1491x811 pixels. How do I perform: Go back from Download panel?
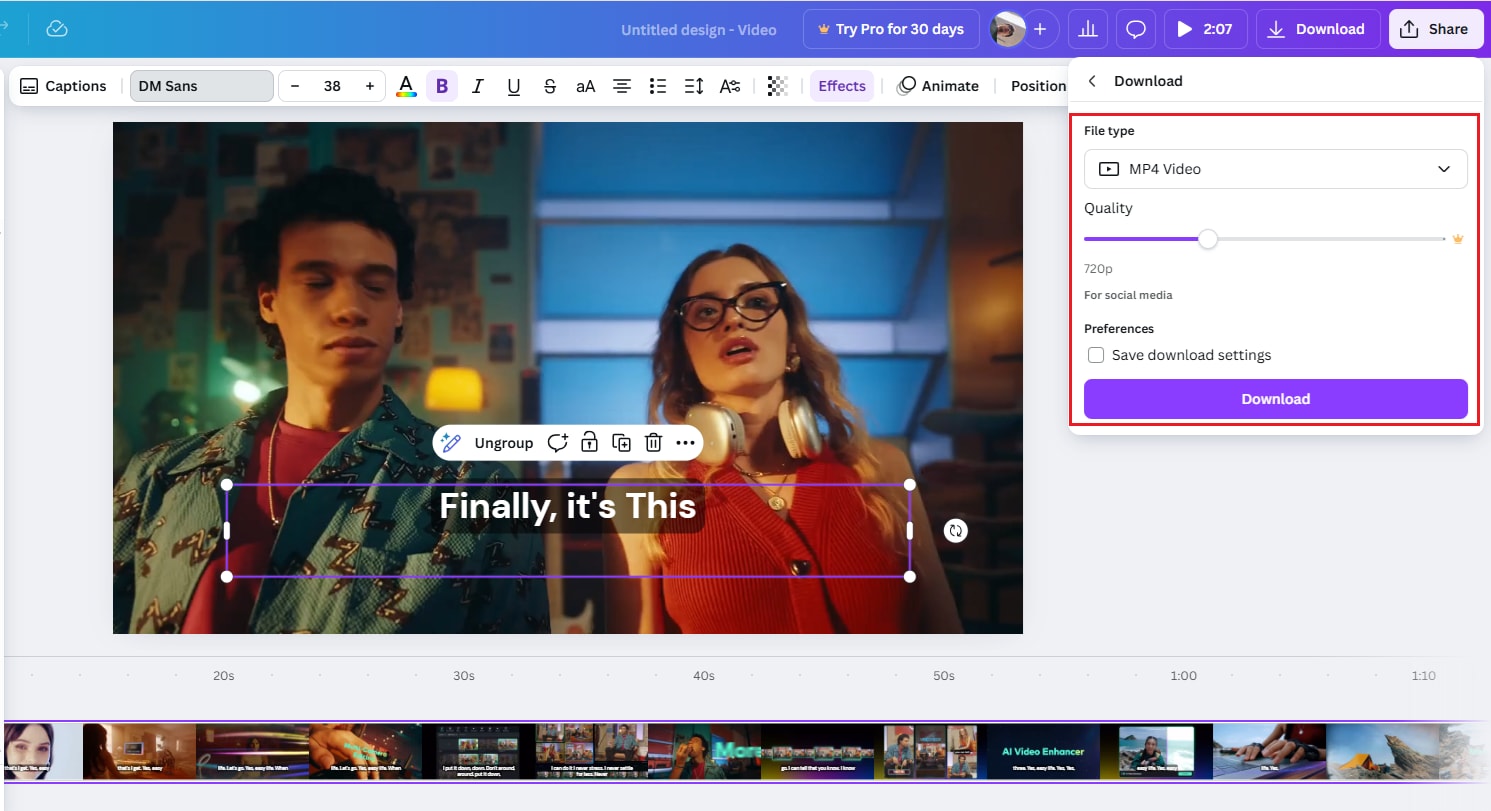pos(1092,81)
